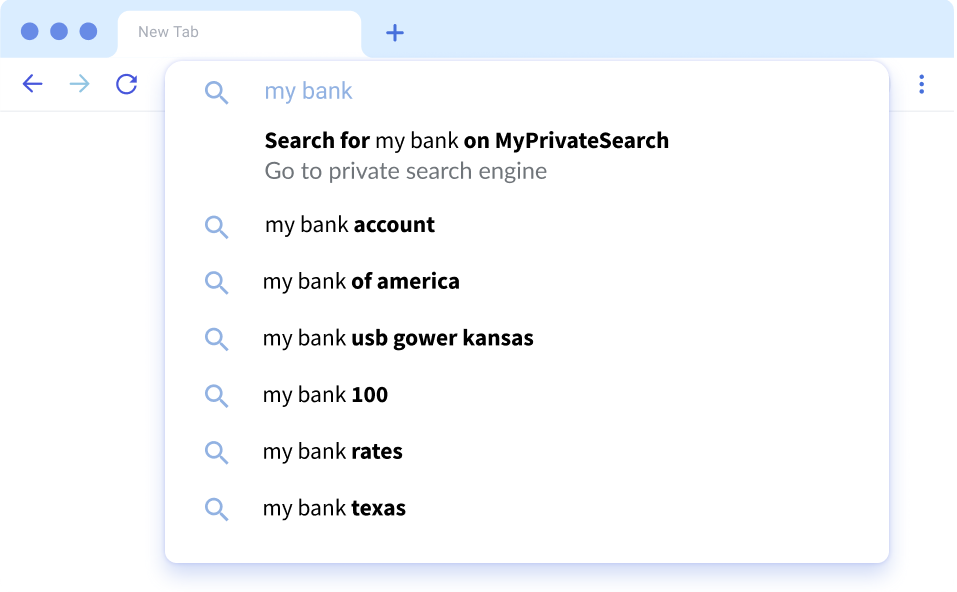
Task: Click the 'my bank' search input text
Action: (x=308, y=92)
